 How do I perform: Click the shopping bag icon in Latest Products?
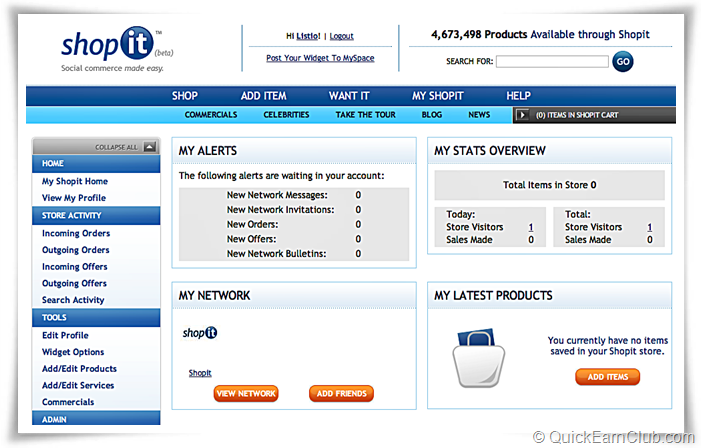[x=478, y=358]
